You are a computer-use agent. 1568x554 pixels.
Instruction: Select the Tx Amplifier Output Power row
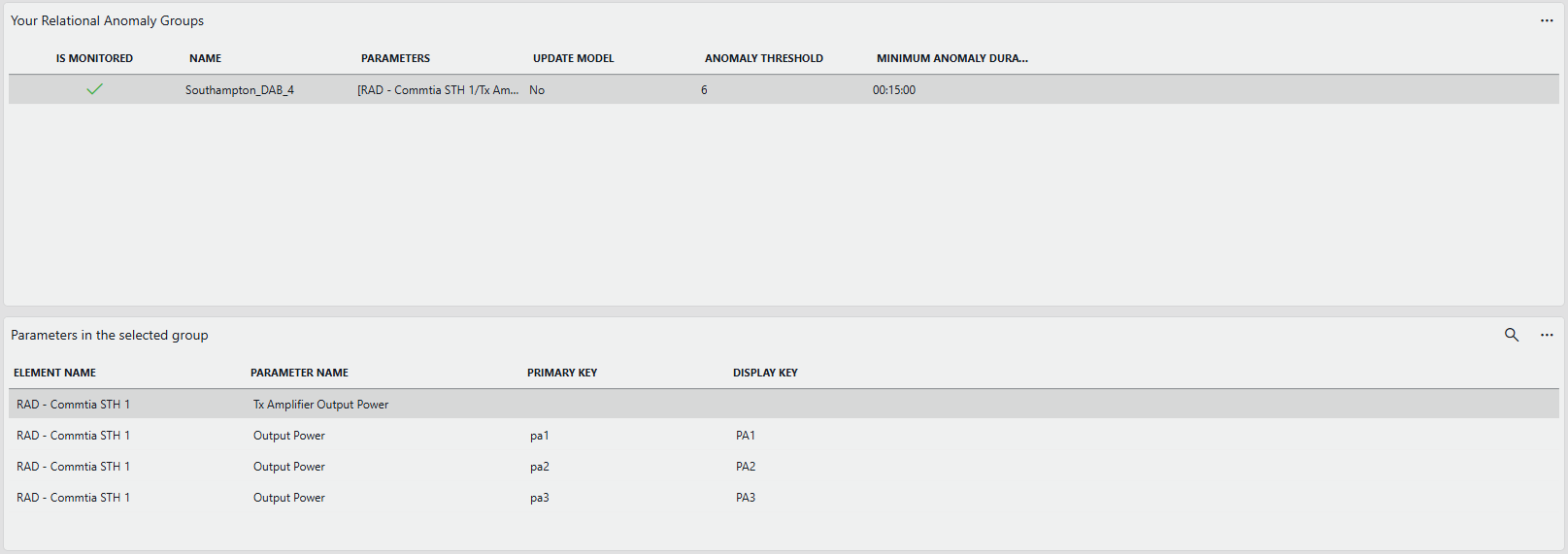(x=320, y=405)
